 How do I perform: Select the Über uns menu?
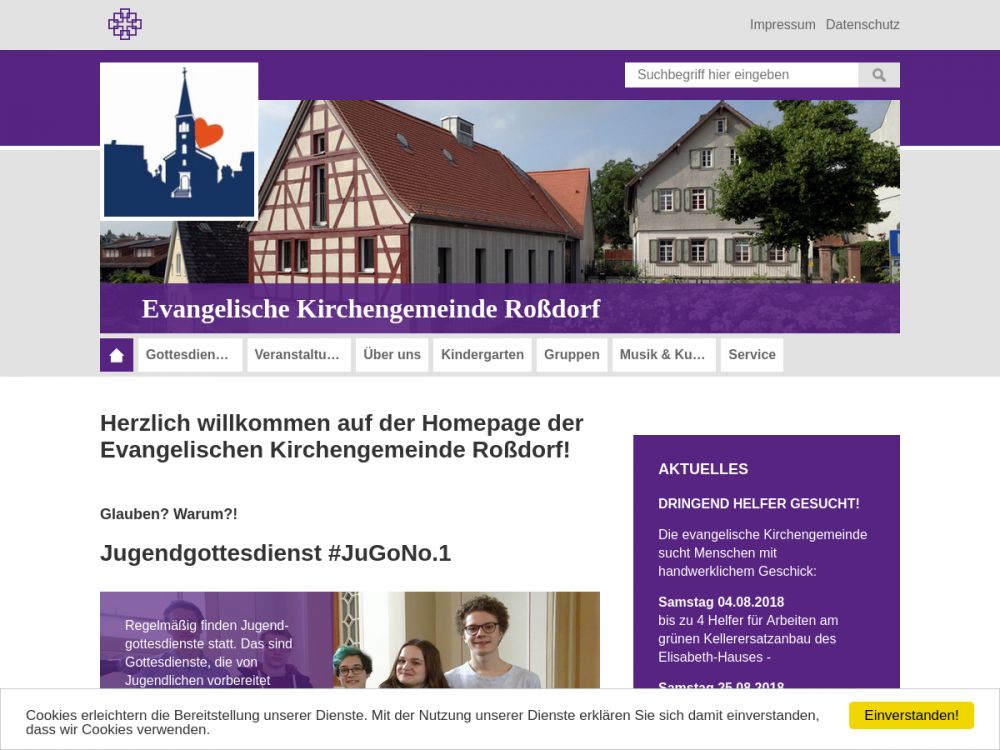392,355
